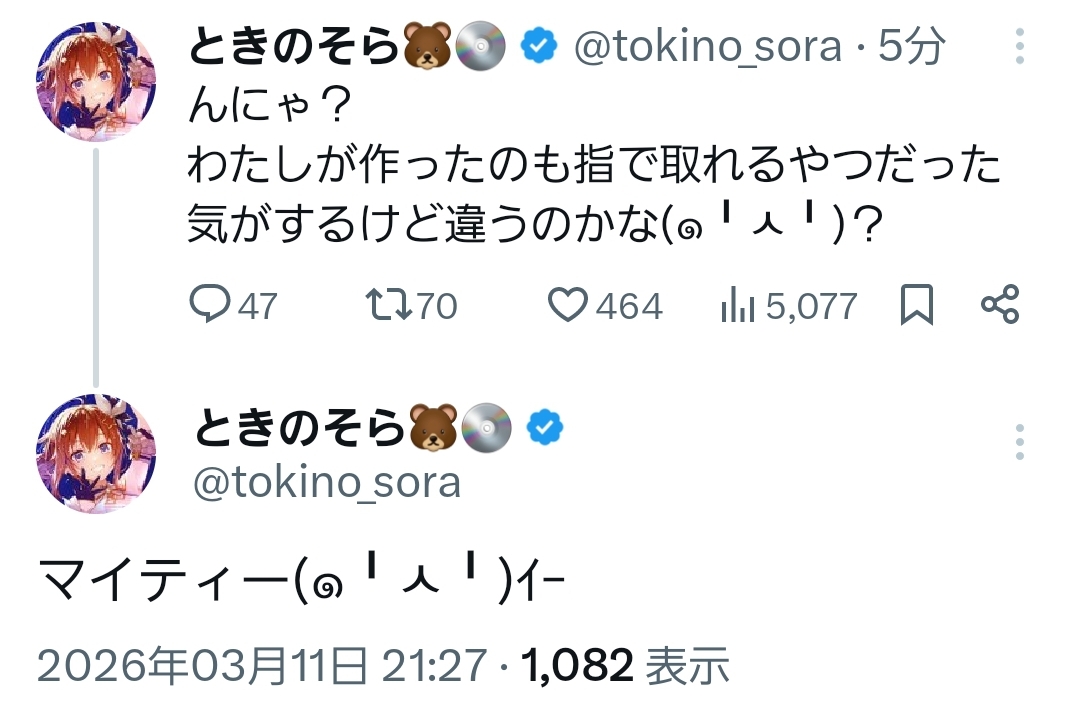Click the @tokino_sora handle below second name
This screenshot has height=717, width=1080.
(325, 483)
